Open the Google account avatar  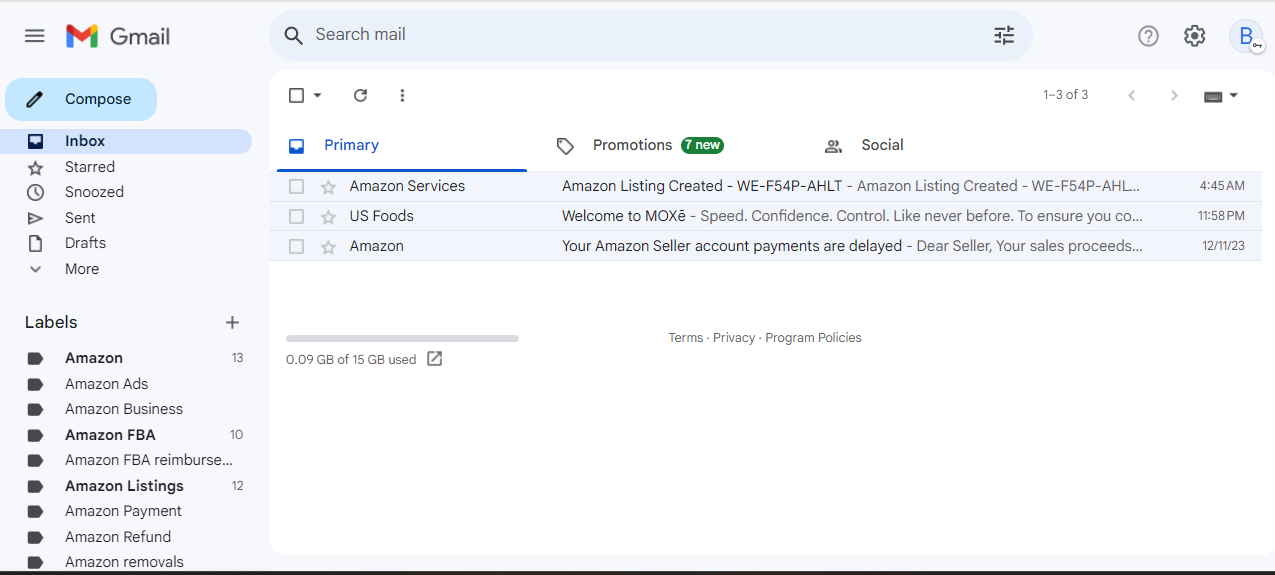[x=1246, y=36]
